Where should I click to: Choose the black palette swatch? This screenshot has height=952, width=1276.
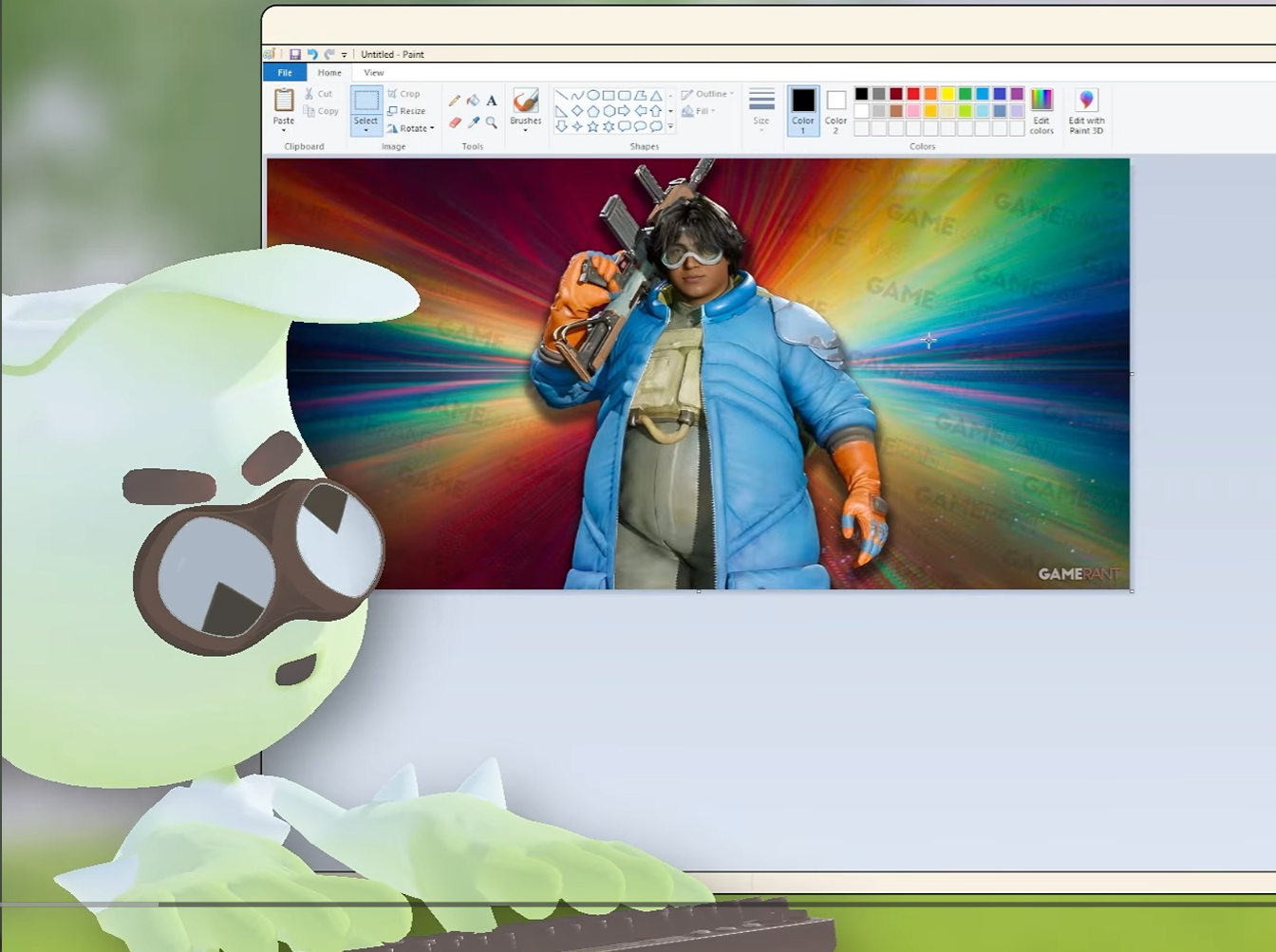point(861,93)
